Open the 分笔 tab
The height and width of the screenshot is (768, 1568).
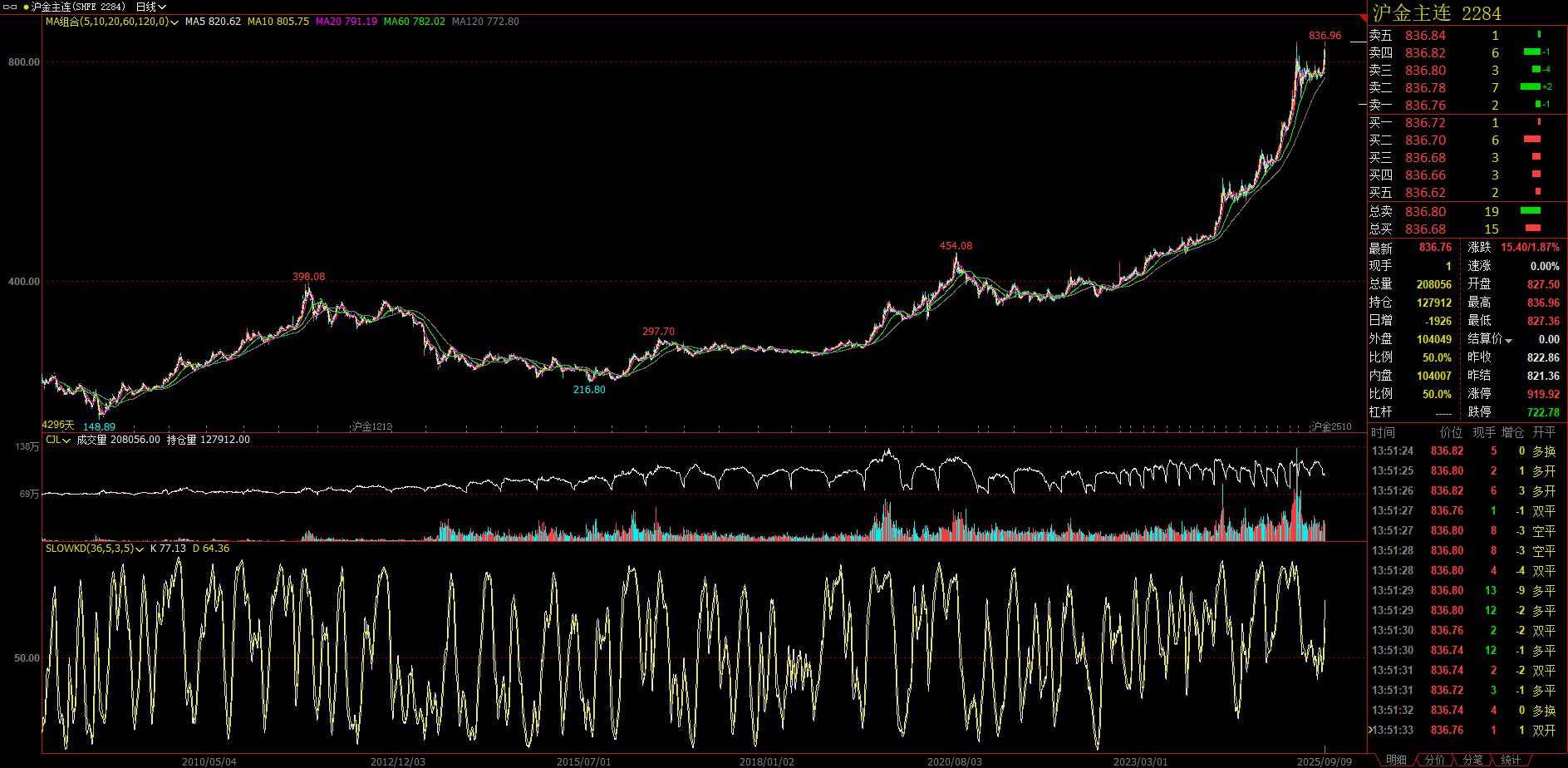pos(1472,760)
